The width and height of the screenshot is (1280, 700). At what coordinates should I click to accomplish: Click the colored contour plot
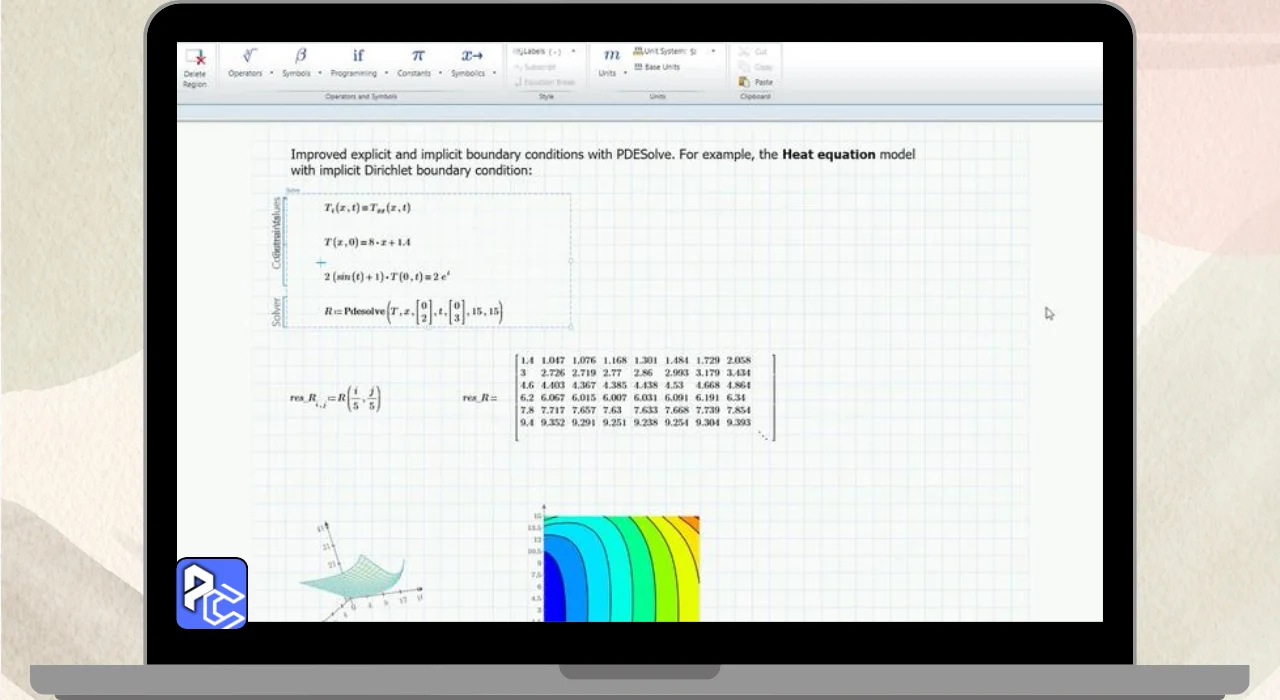click(621, 568)
